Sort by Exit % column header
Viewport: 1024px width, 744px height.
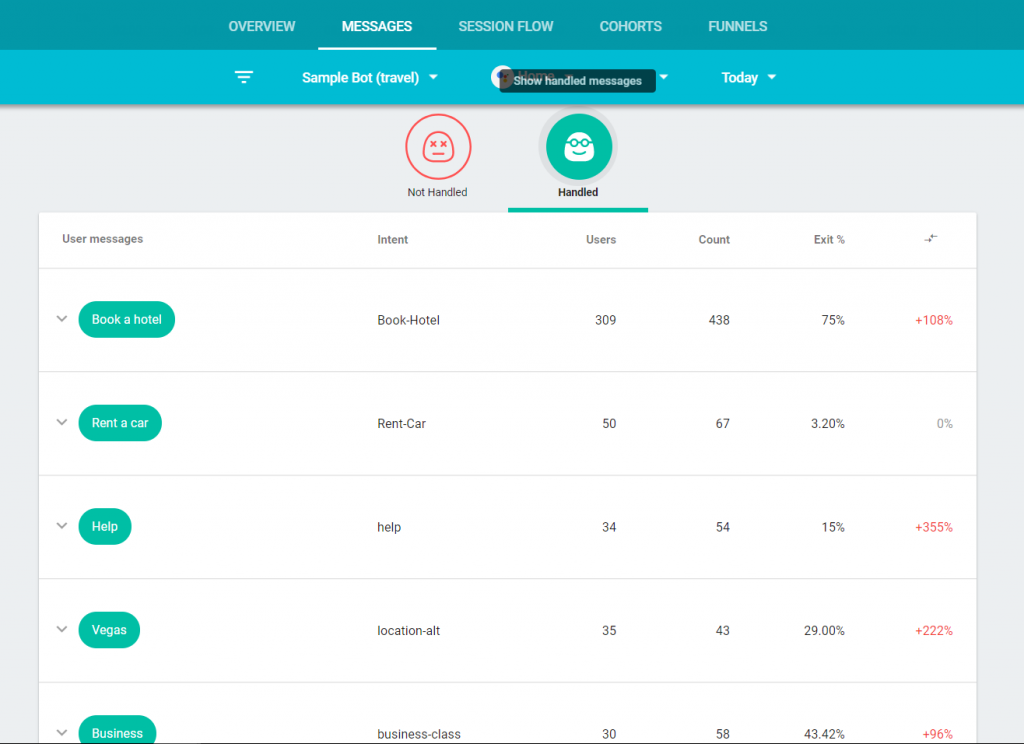click(x=829, y=240)
